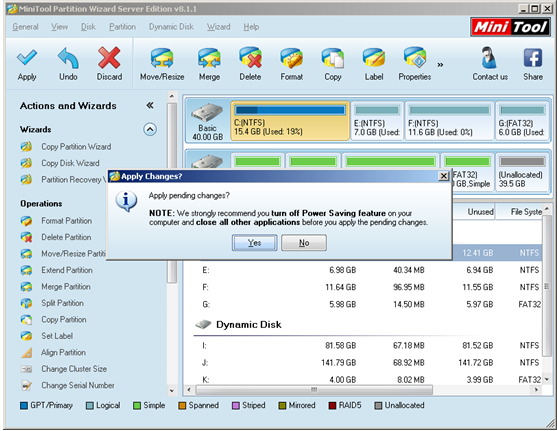Click the Copy toolbar icon

pos(332,58)
